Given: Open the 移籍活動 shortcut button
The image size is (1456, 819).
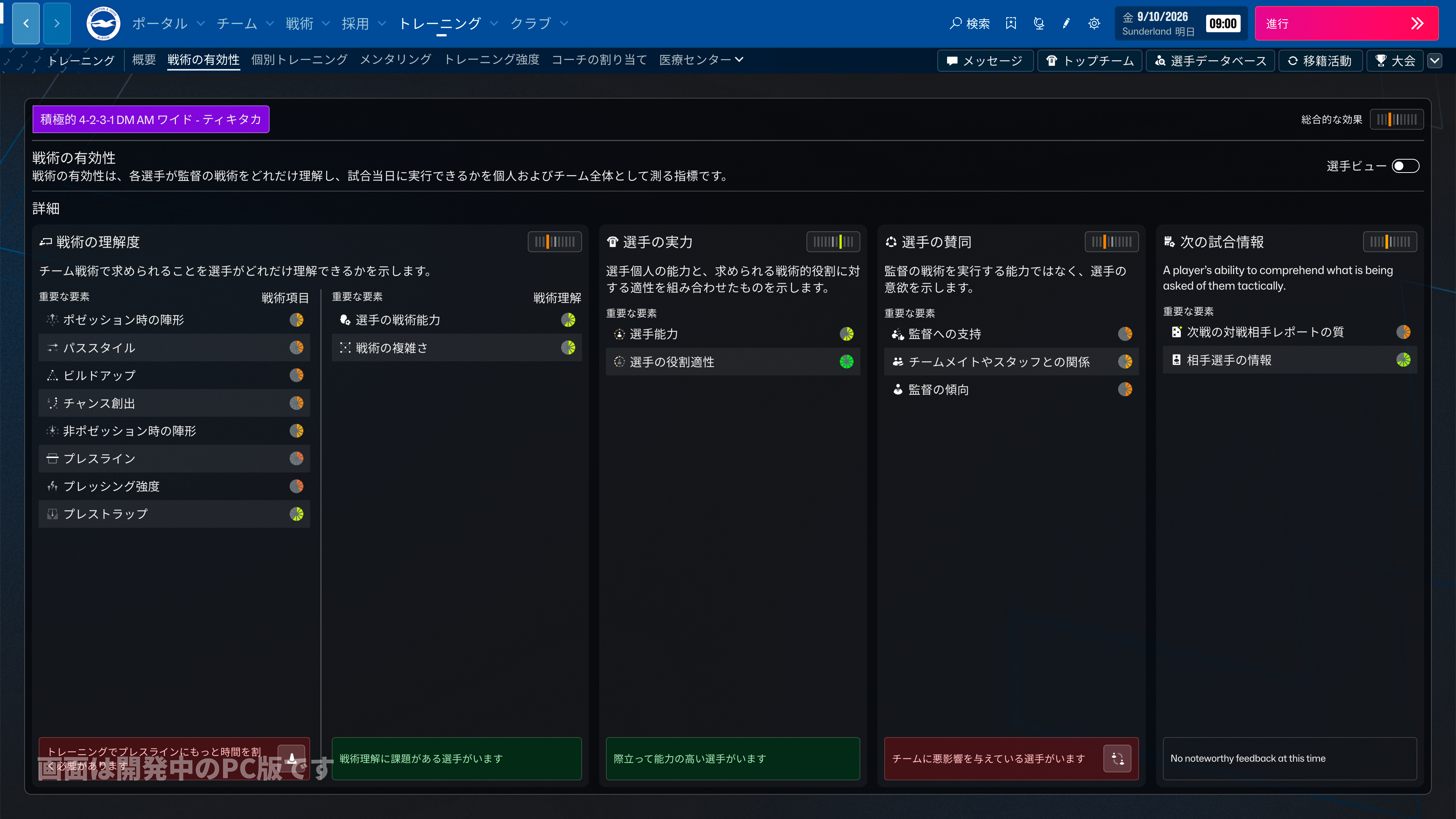Looking at the screenshot, I should pos(1320,61).
